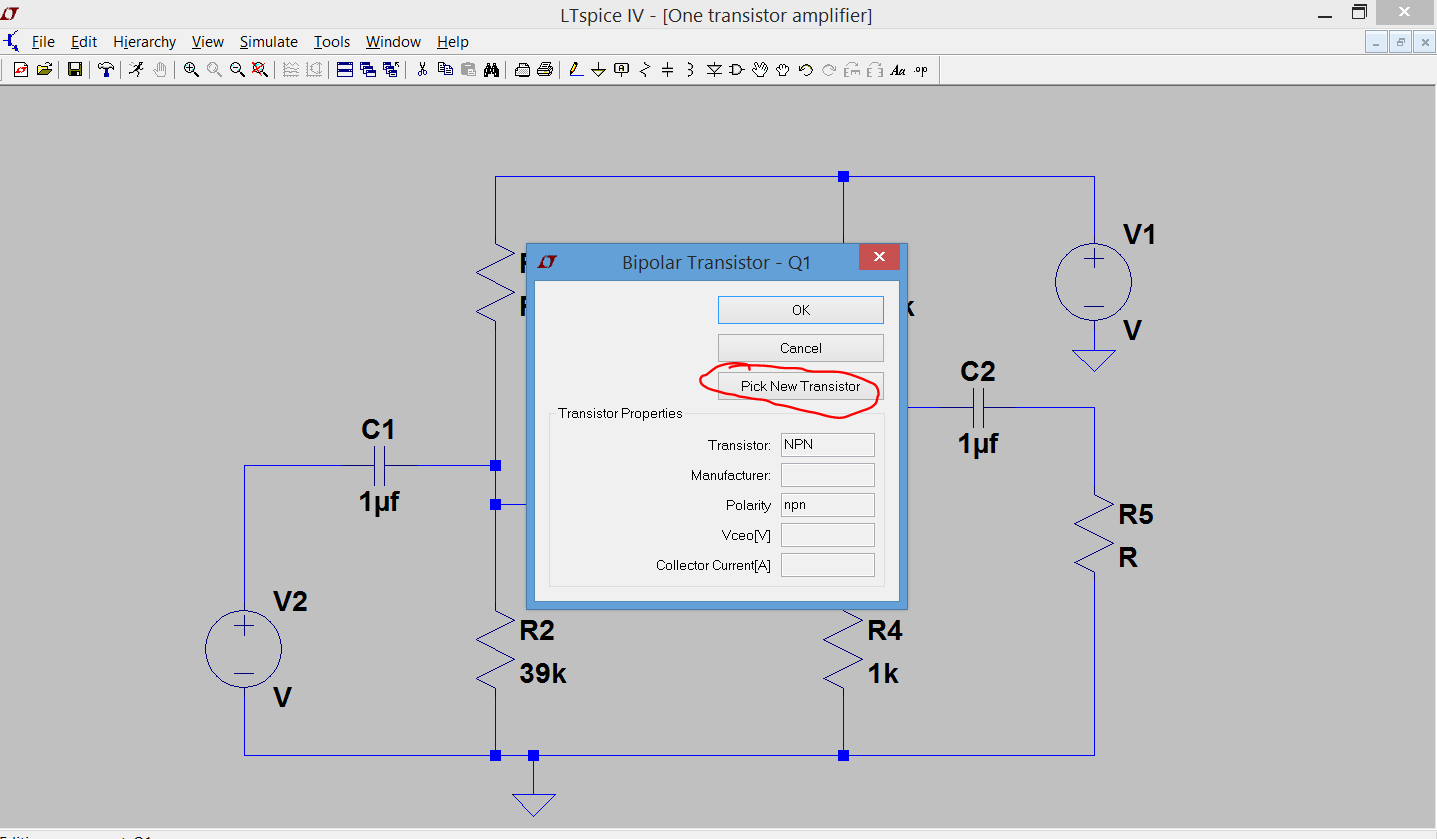Select the Rotate component icon
This screenshot has width=1437, height=839.
coord(852,70)
